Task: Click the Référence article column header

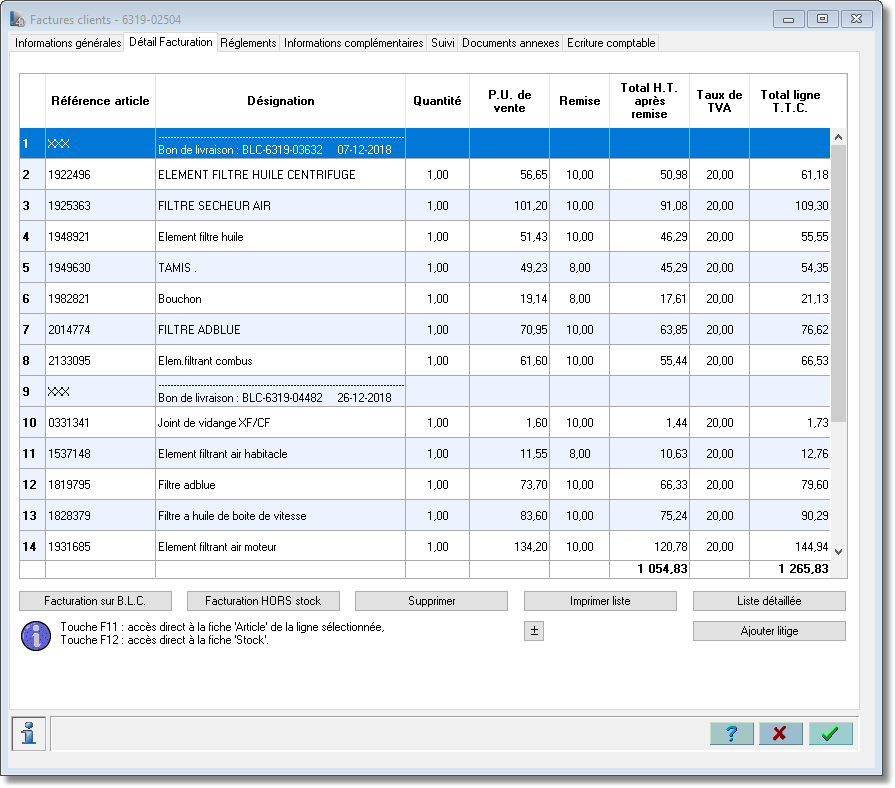Action: (100, 101)
